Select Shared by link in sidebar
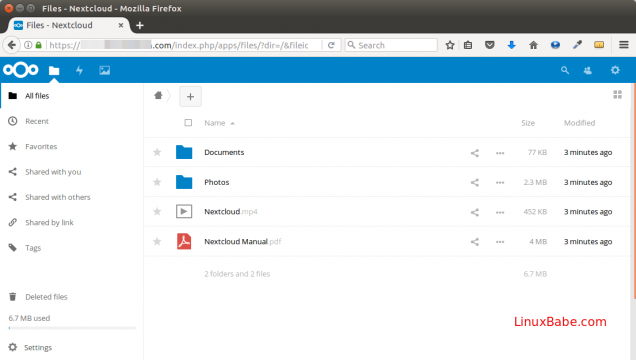The image size is (636, 360). point(72,223)
